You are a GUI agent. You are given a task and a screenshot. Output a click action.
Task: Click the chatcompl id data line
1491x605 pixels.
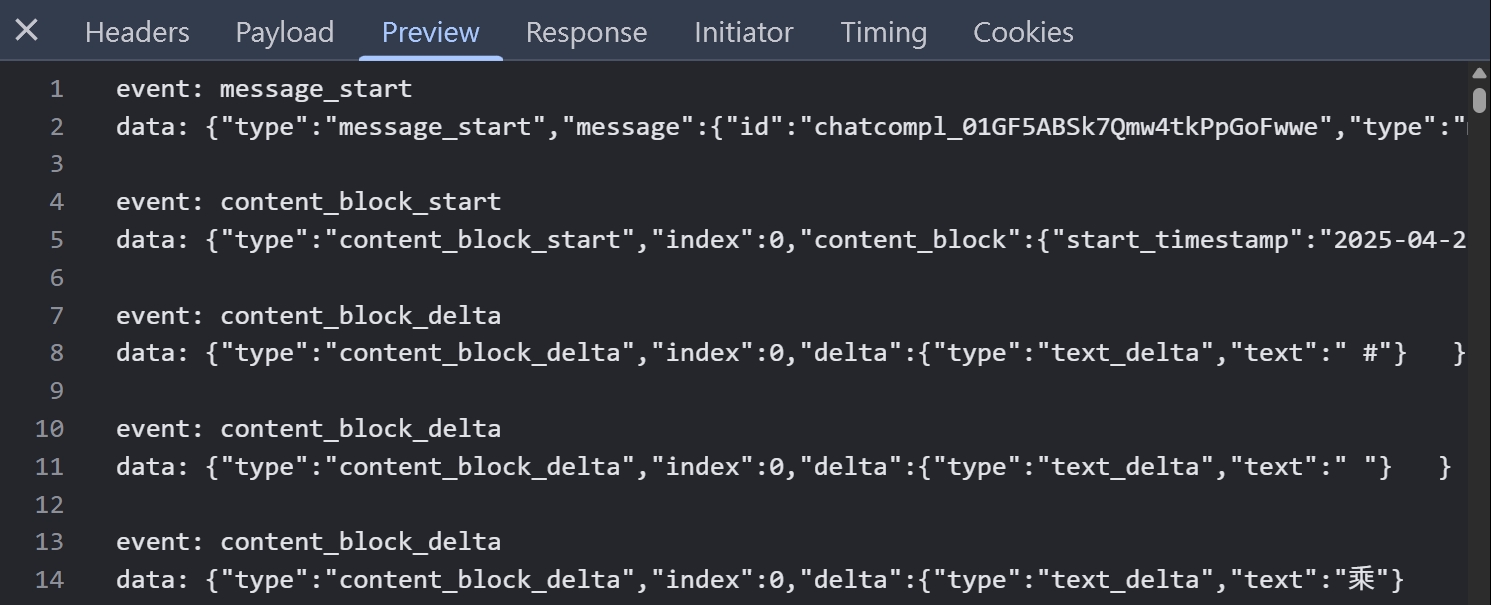[791, 127]
